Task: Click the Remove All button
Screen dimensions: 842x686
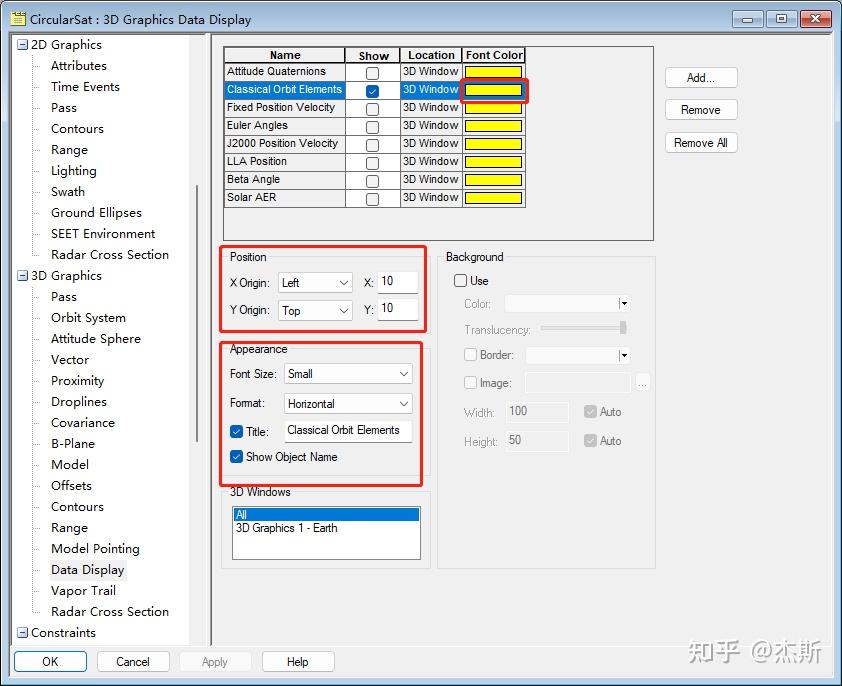Action: (x=701, y=143)
